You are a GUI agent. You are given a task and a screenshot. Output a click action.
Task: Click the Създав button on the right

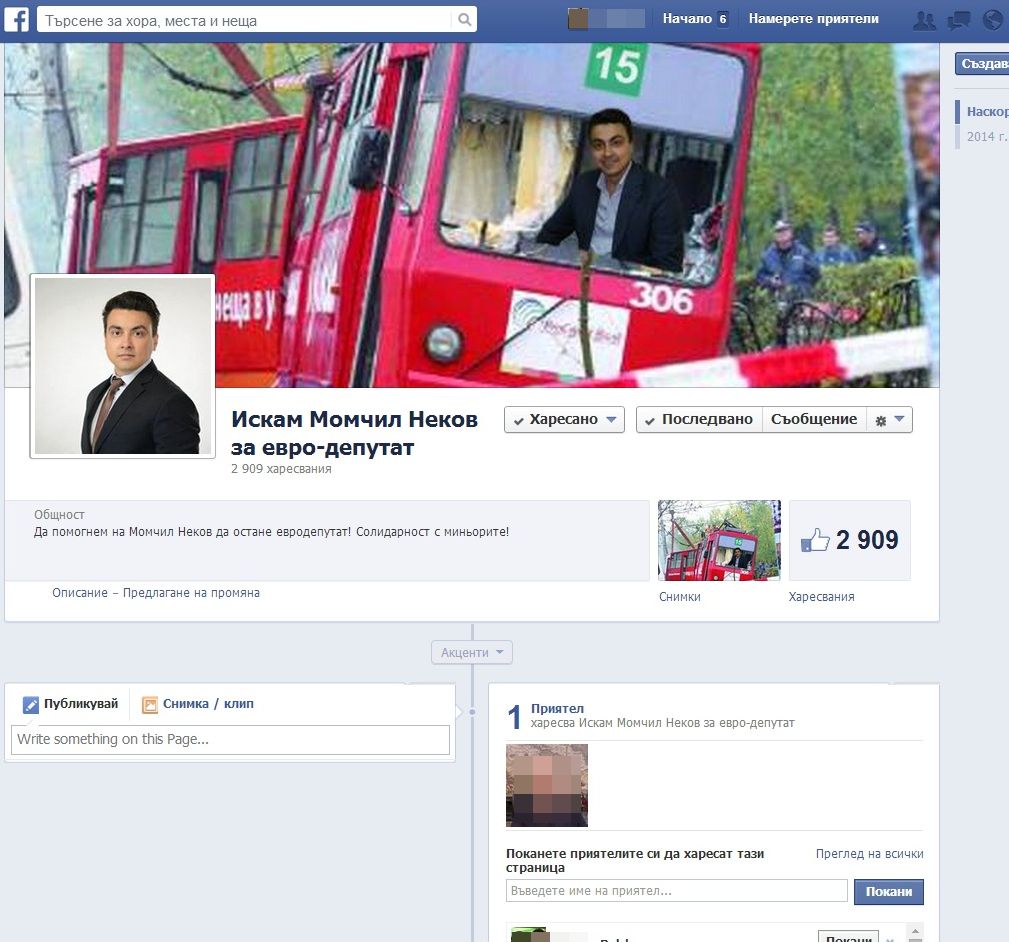coord(982,64)
